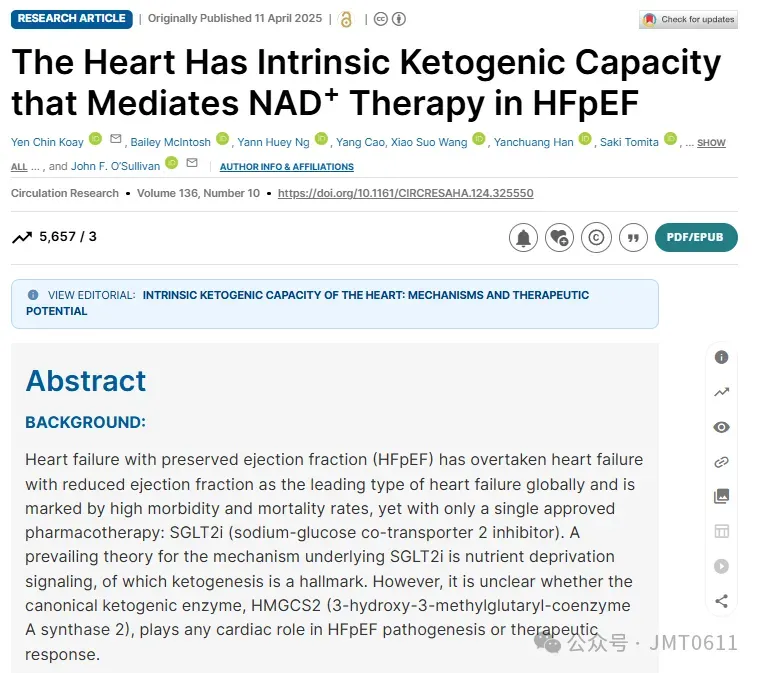762x673 pixels.
Task: Email author John F. O'Sullivan envelope icon
Action: pos(192,164)
